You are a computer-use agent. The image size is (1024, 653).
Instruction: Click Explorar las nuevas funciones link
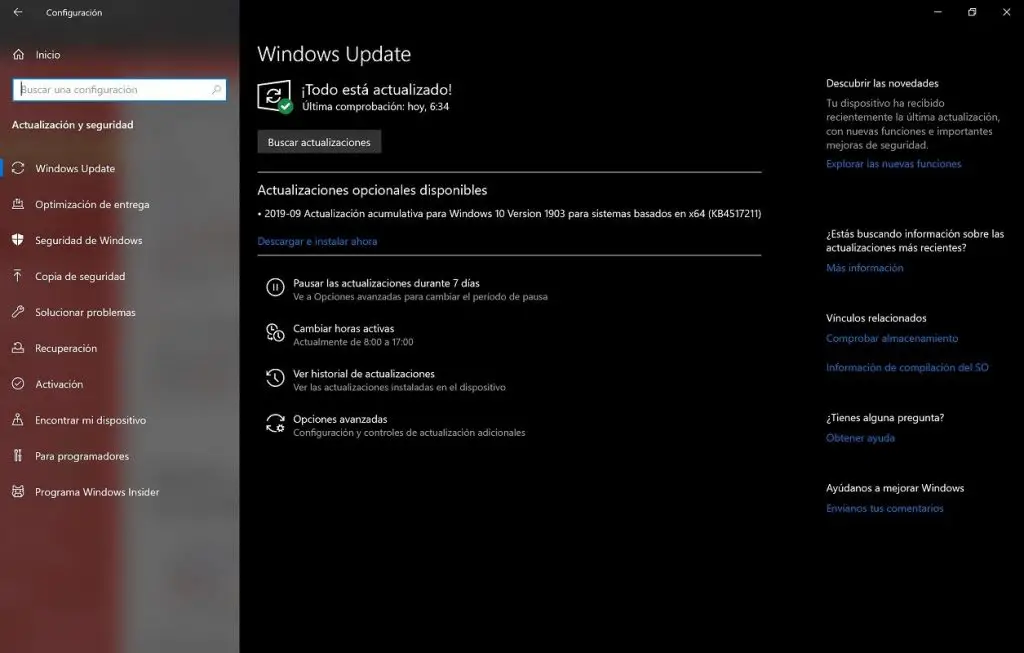[893, 163]
